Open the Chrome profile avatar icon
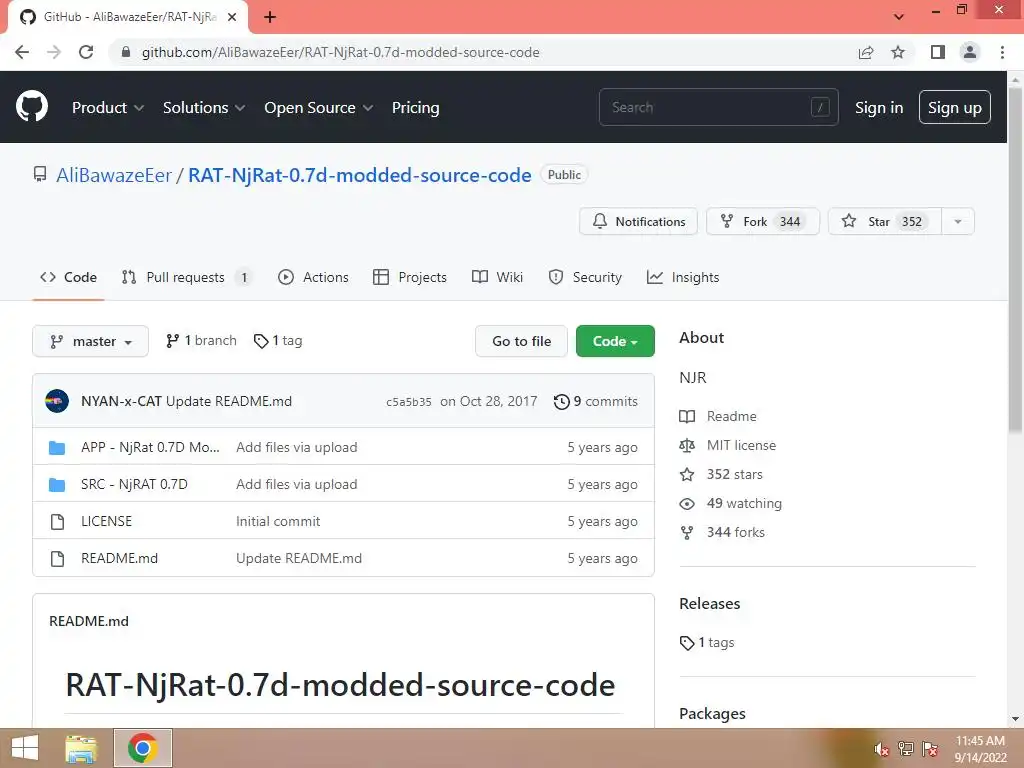Image resolution: width=1024 pixels, height=768 pixels. pyautogui.click(x=970, y=52)
